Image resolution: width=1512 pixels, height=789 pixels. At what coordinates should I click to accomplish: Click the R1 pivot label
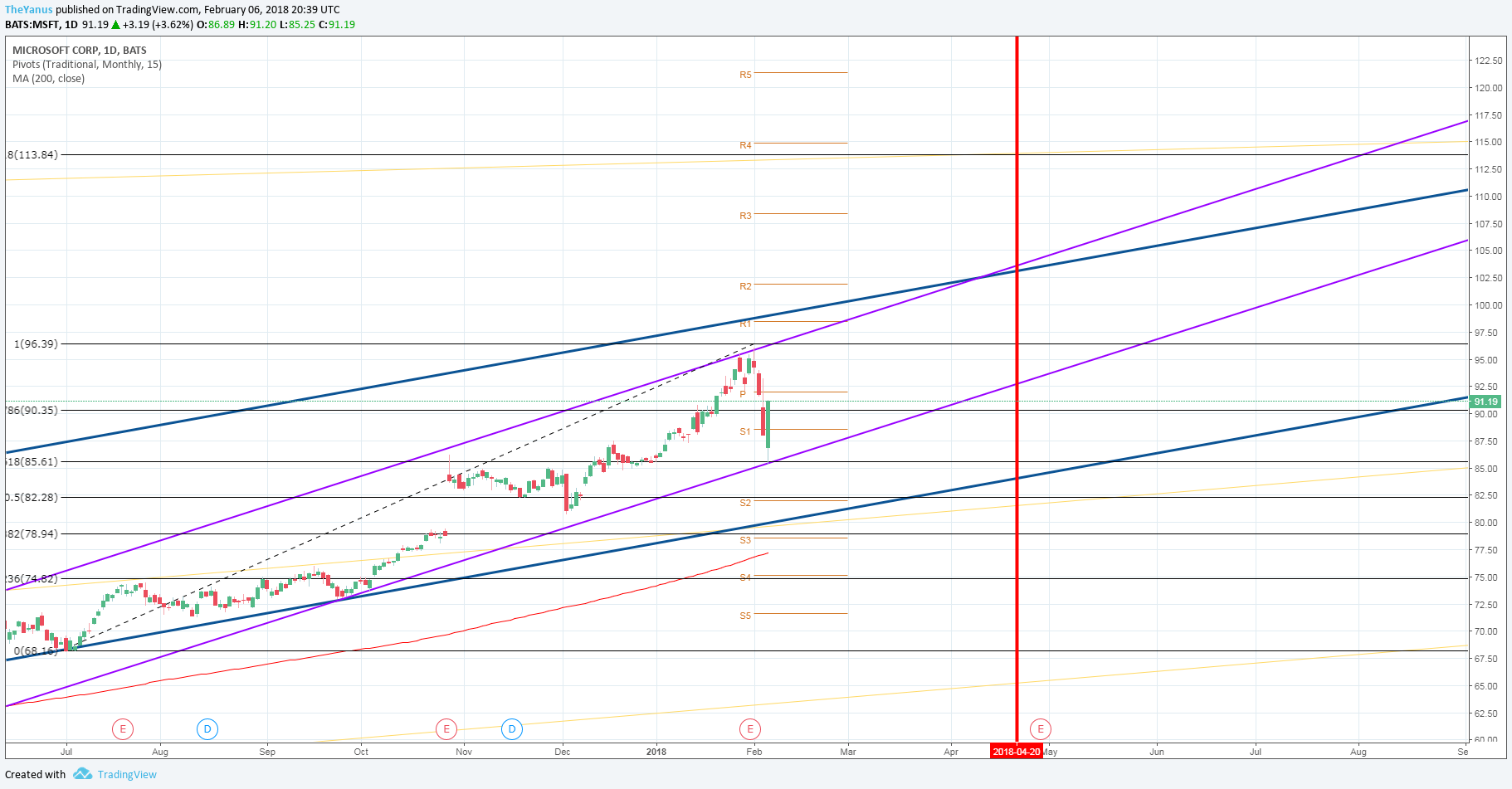tap(745, 324)
